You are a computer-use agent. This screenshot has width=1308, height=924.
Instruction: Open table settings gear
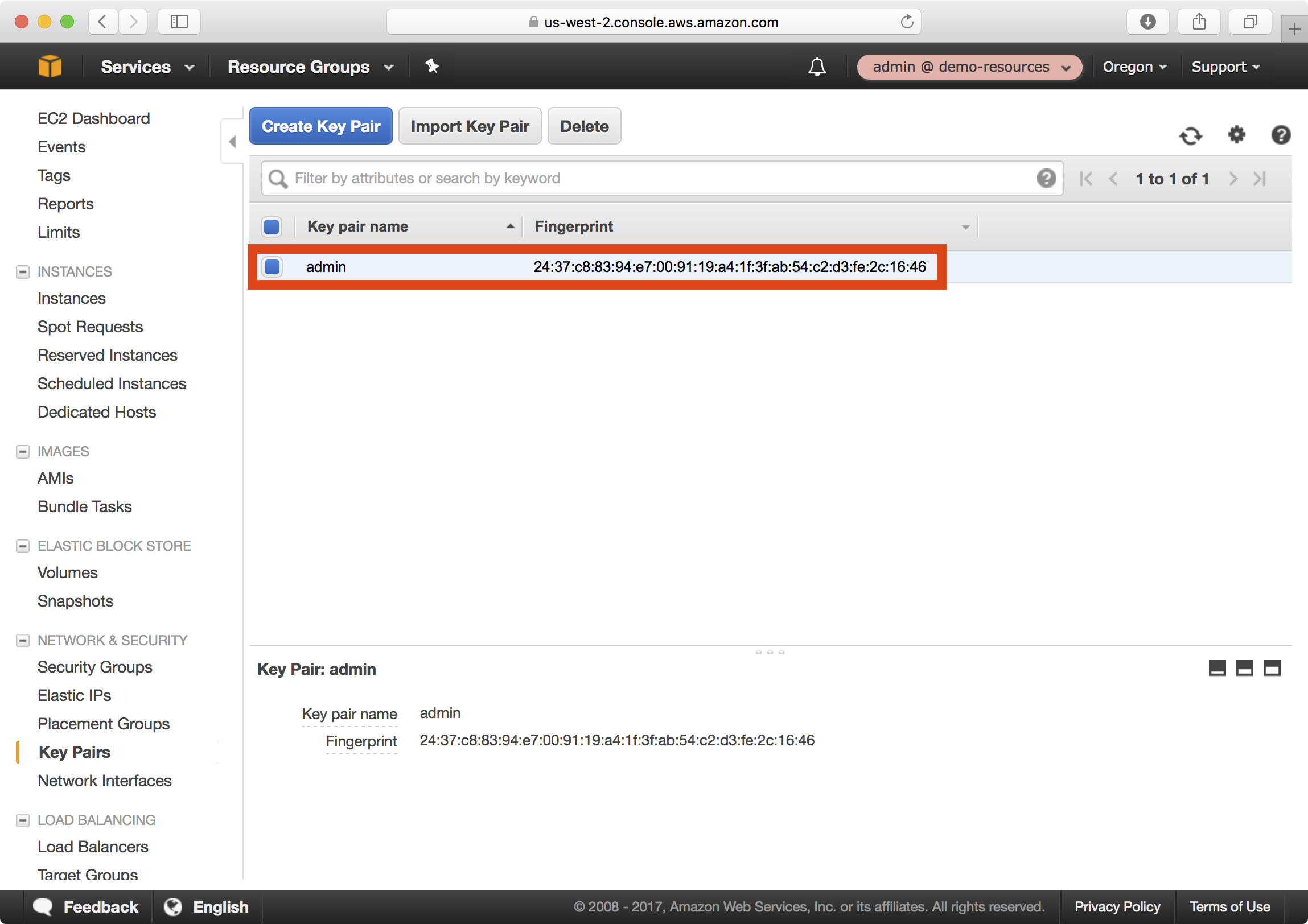1236,135
